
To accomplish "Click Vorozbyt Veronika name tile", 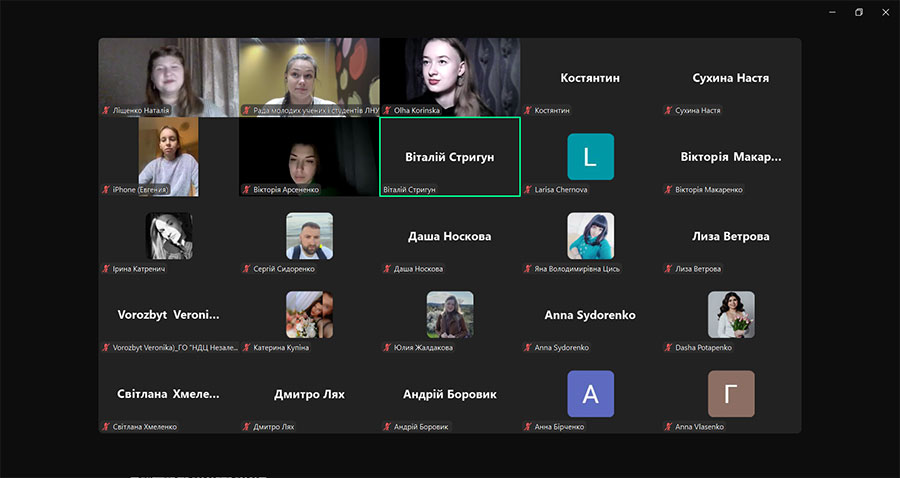I will point(168,315).
